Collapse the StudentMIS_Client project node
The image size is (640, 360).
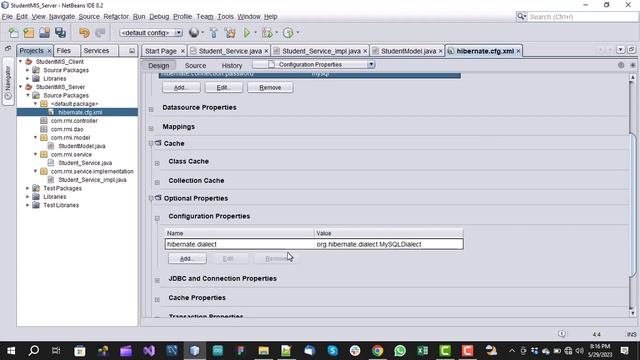pyautogui.click(x=21, y=61)
